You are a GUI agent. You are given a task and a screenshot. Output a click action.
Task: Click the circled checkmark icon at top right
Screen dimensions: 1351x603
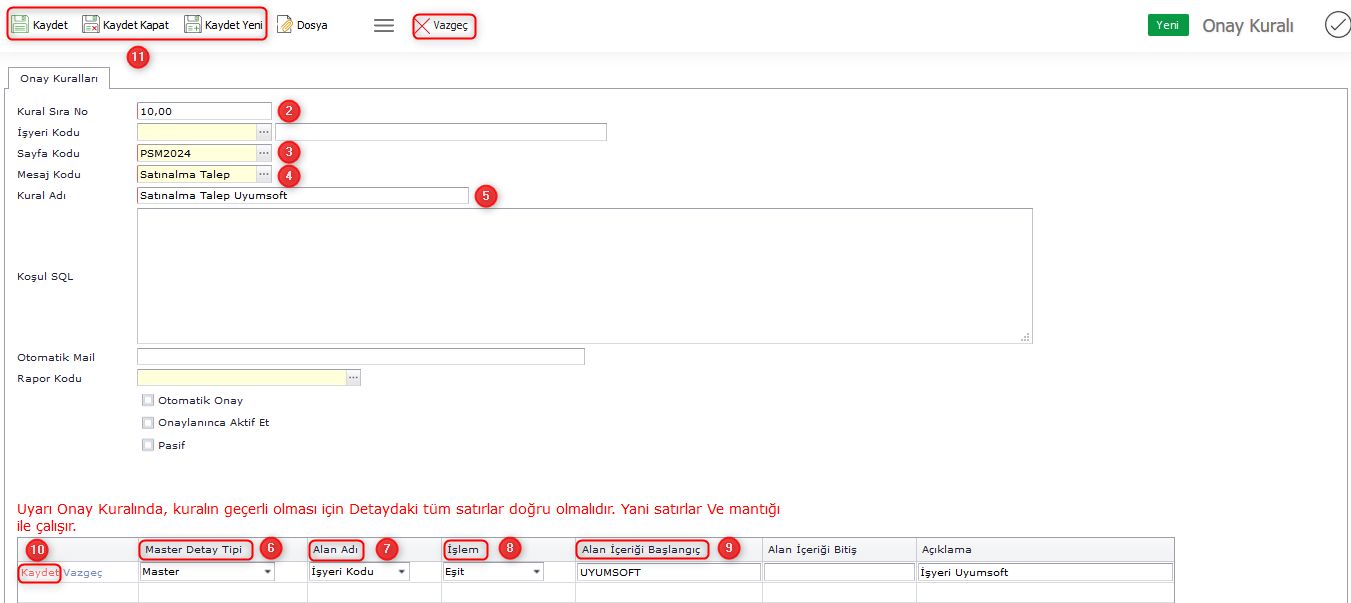1337,25
